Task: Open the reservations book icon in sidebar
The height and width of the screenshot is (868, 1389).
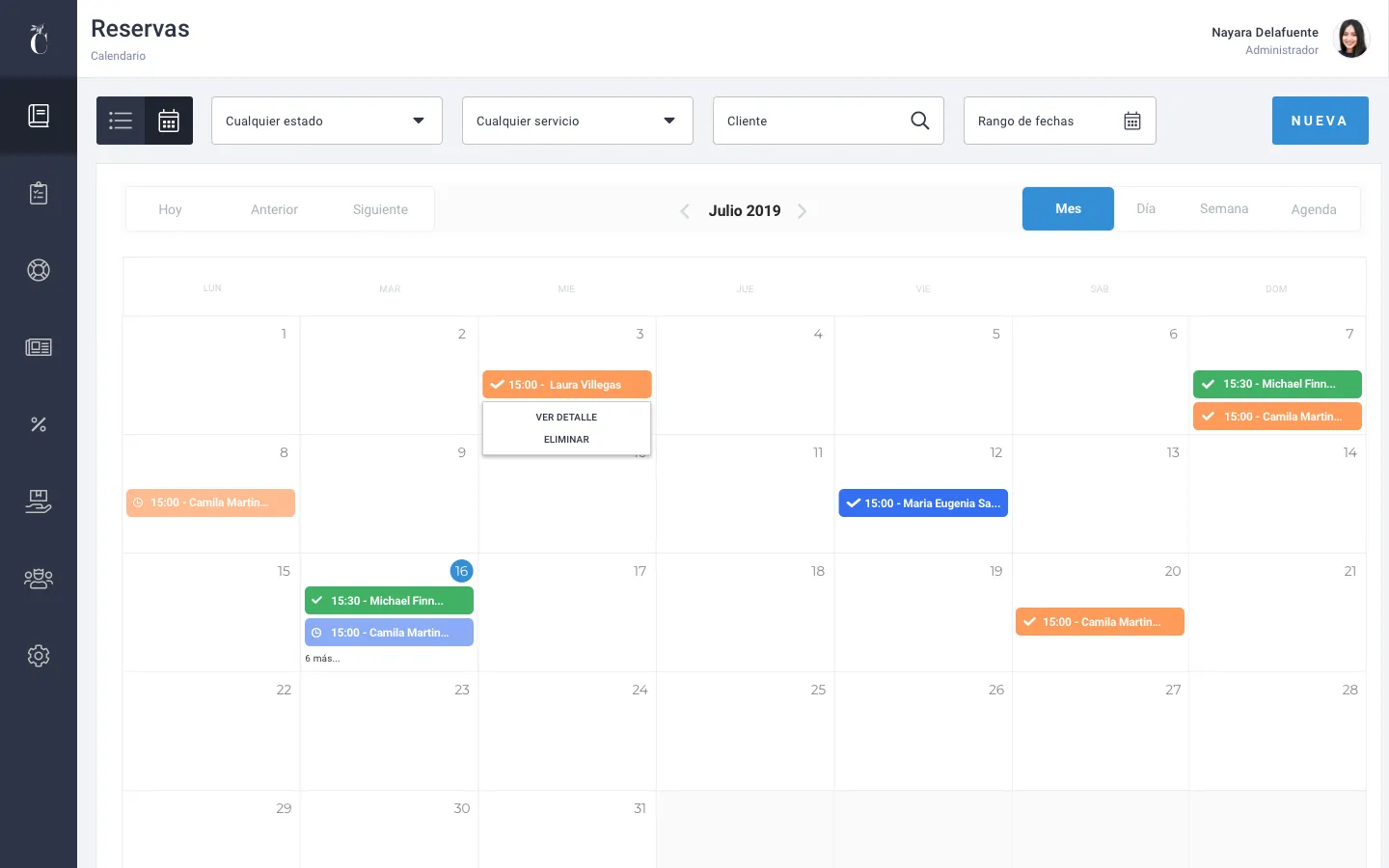Action: point(39,116)
